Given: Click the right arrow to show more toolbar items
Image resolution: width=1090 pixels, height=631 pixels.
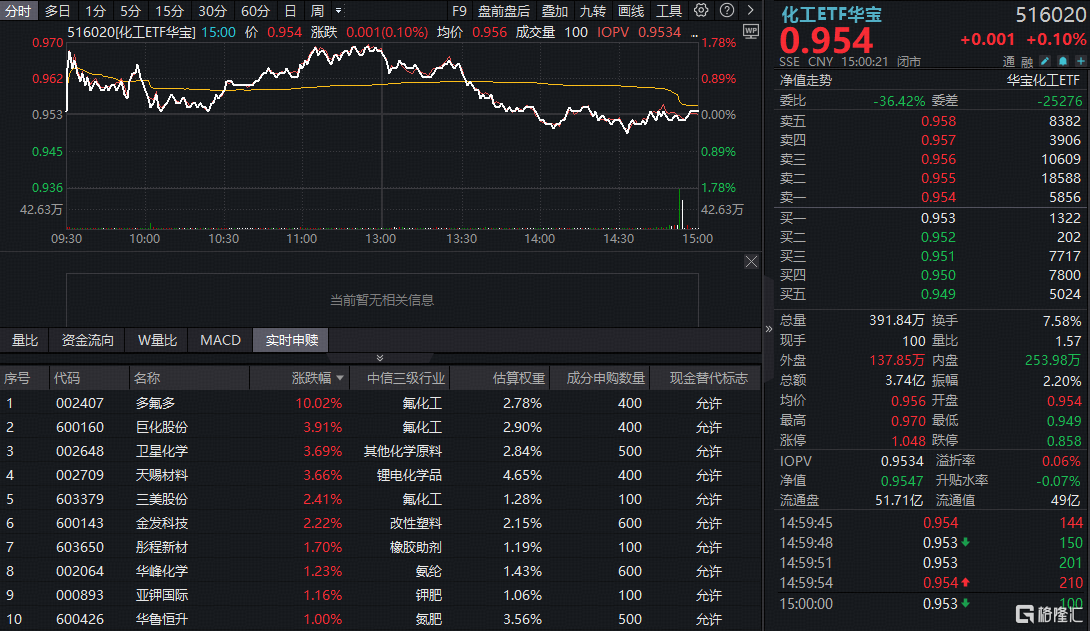Looking at the screenshot, I should click(751, 10).
